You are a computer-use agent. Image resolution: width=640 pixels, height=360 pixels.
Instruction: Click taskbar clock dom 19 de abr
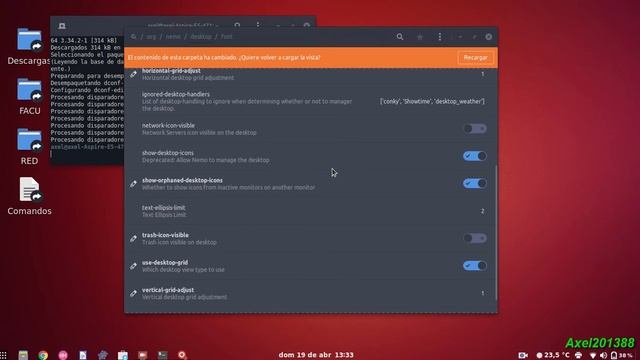point(316,355)
